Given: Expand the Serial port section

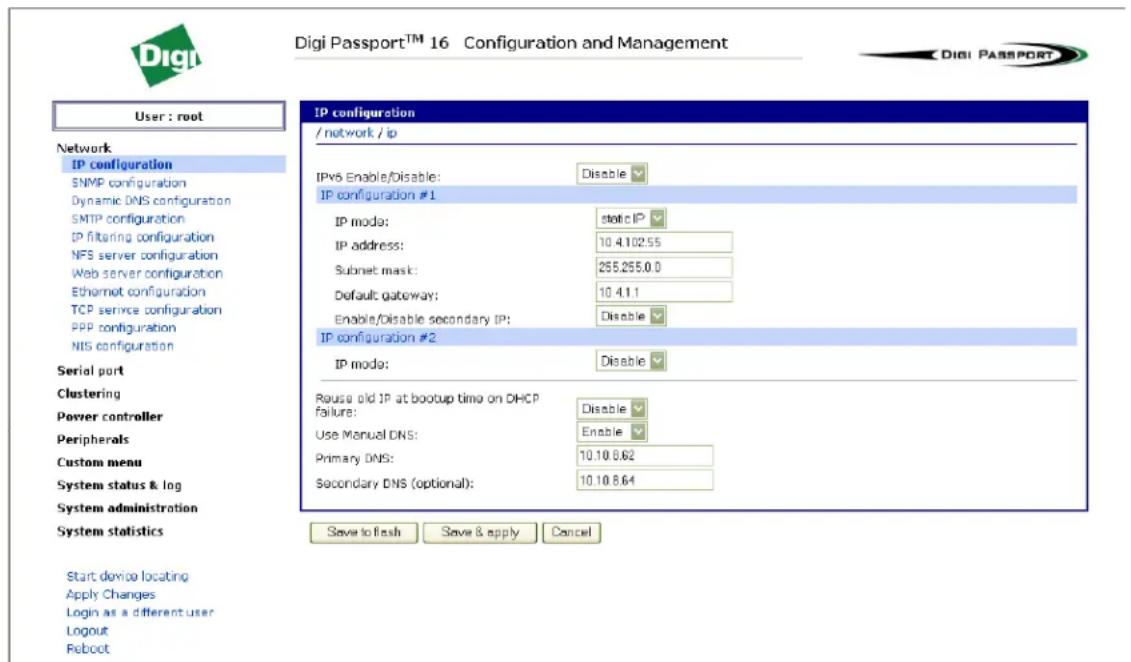Looking at the screenshot, I should pos(90,371).
